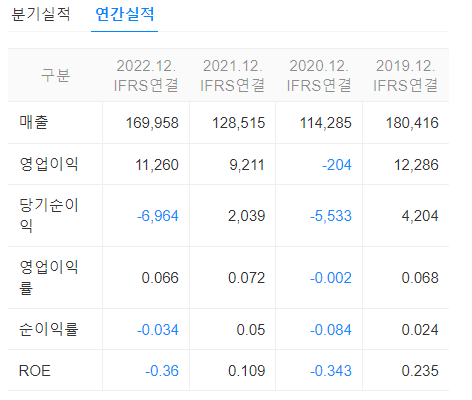Click the net income value -5,533
The height and width of the screenshot is (400, 472).
(x=331, y=216)
